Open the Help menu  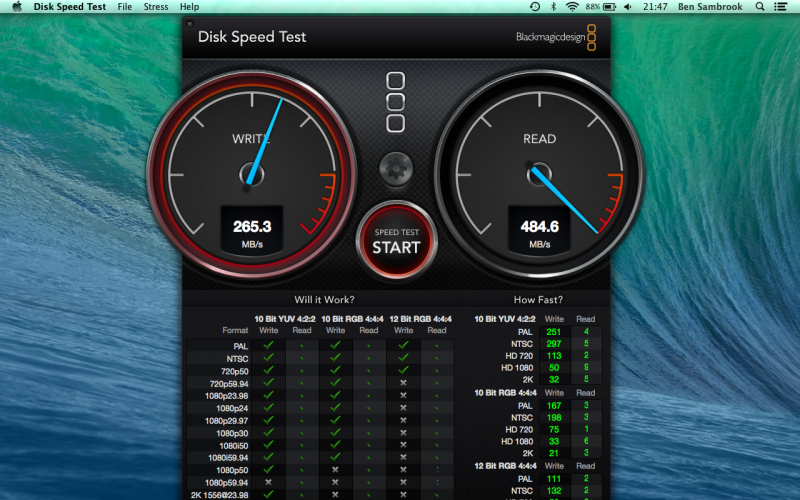tap(189, 7)
